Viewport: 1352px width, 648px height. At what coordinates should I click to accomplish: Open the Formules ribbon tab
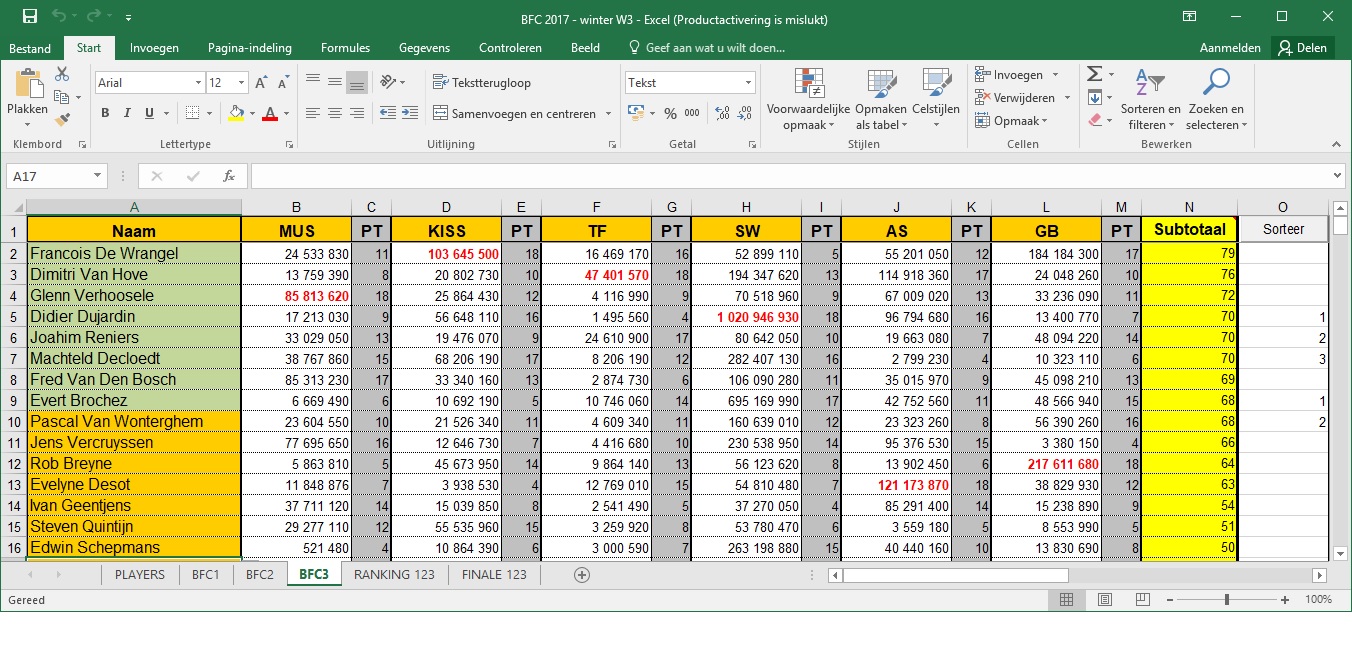[x=345, y=48]
